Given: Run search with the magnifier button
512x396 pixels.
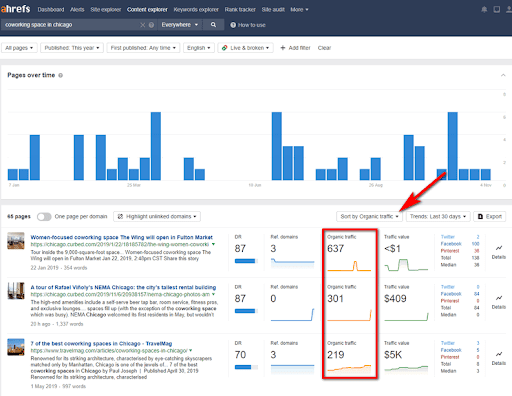Looking at the screenshot, I should pyautogui.click(x=213, y=25).
